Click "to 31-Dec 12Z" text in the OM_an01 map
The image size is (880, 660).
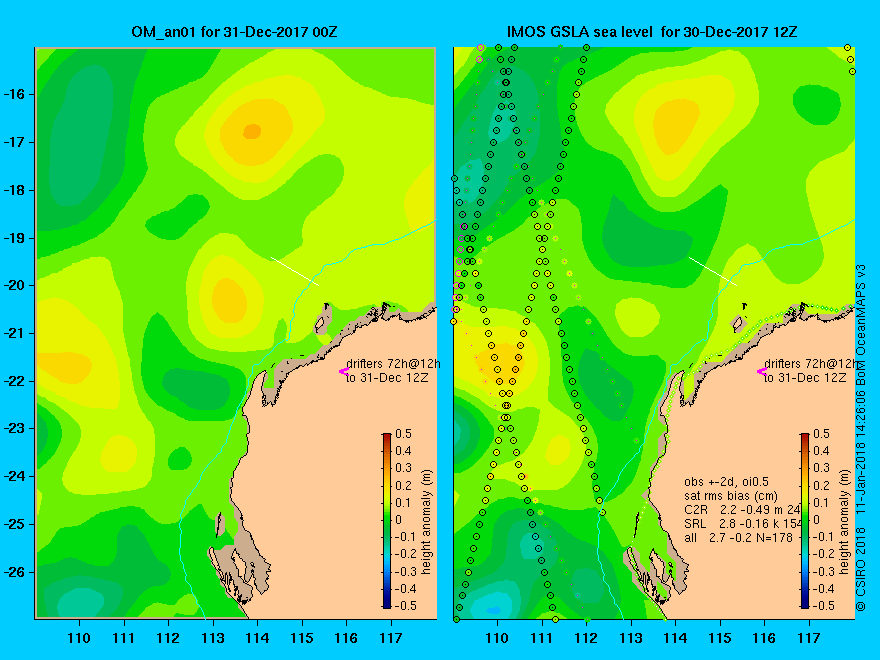pos(387,378)
